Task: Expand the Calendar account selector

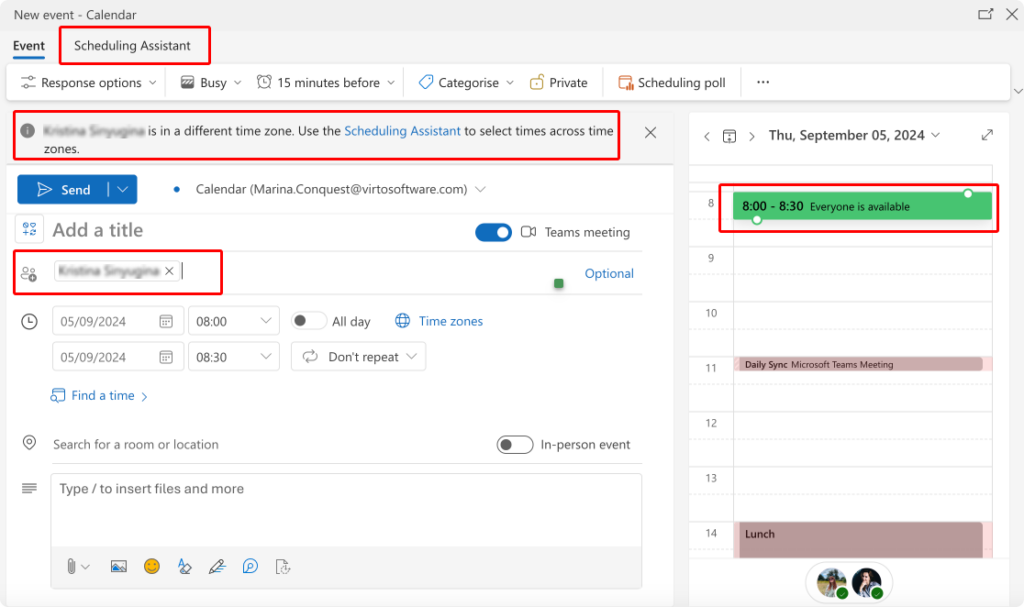Action: 481,189
